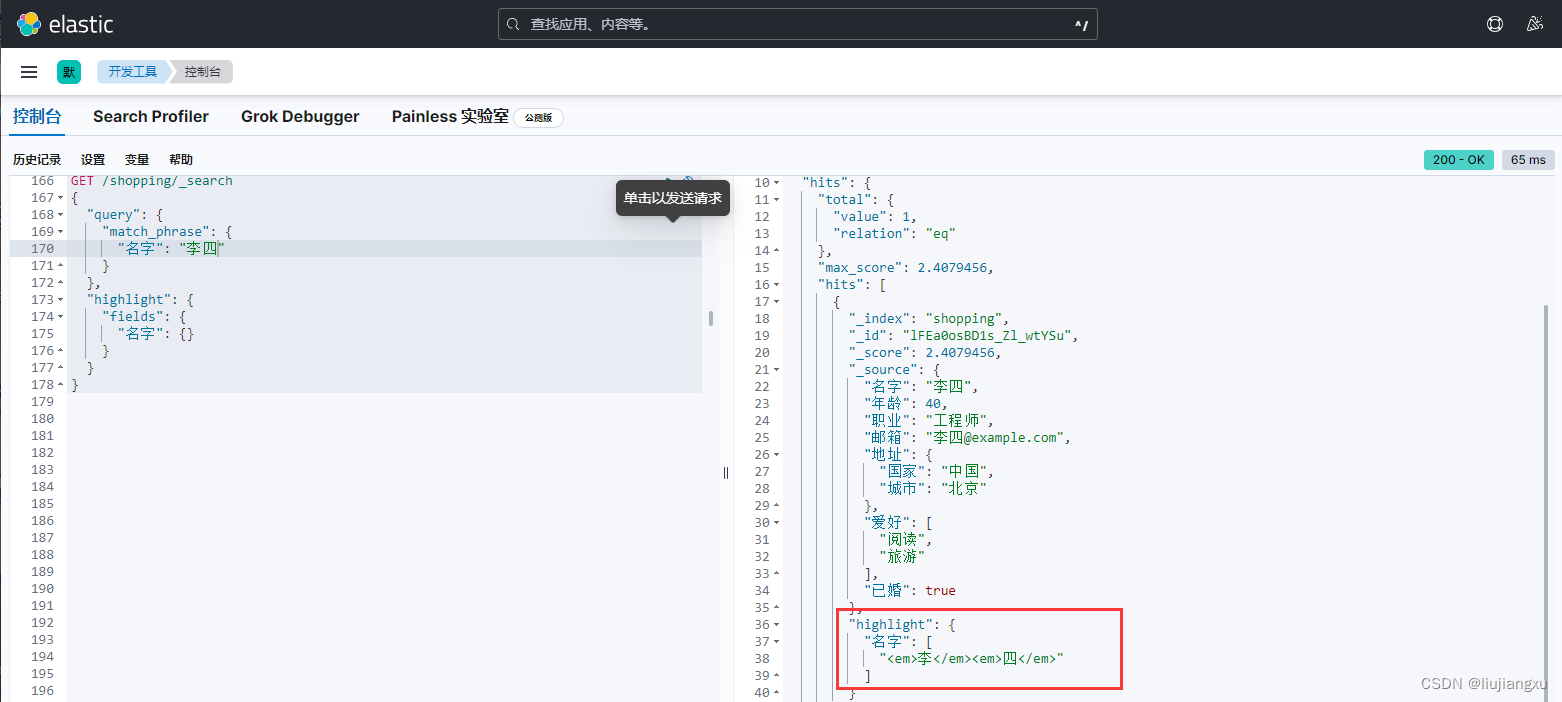Click the Elastic logo
This screenshot has width=1562, height=702.
pos(65,24)
